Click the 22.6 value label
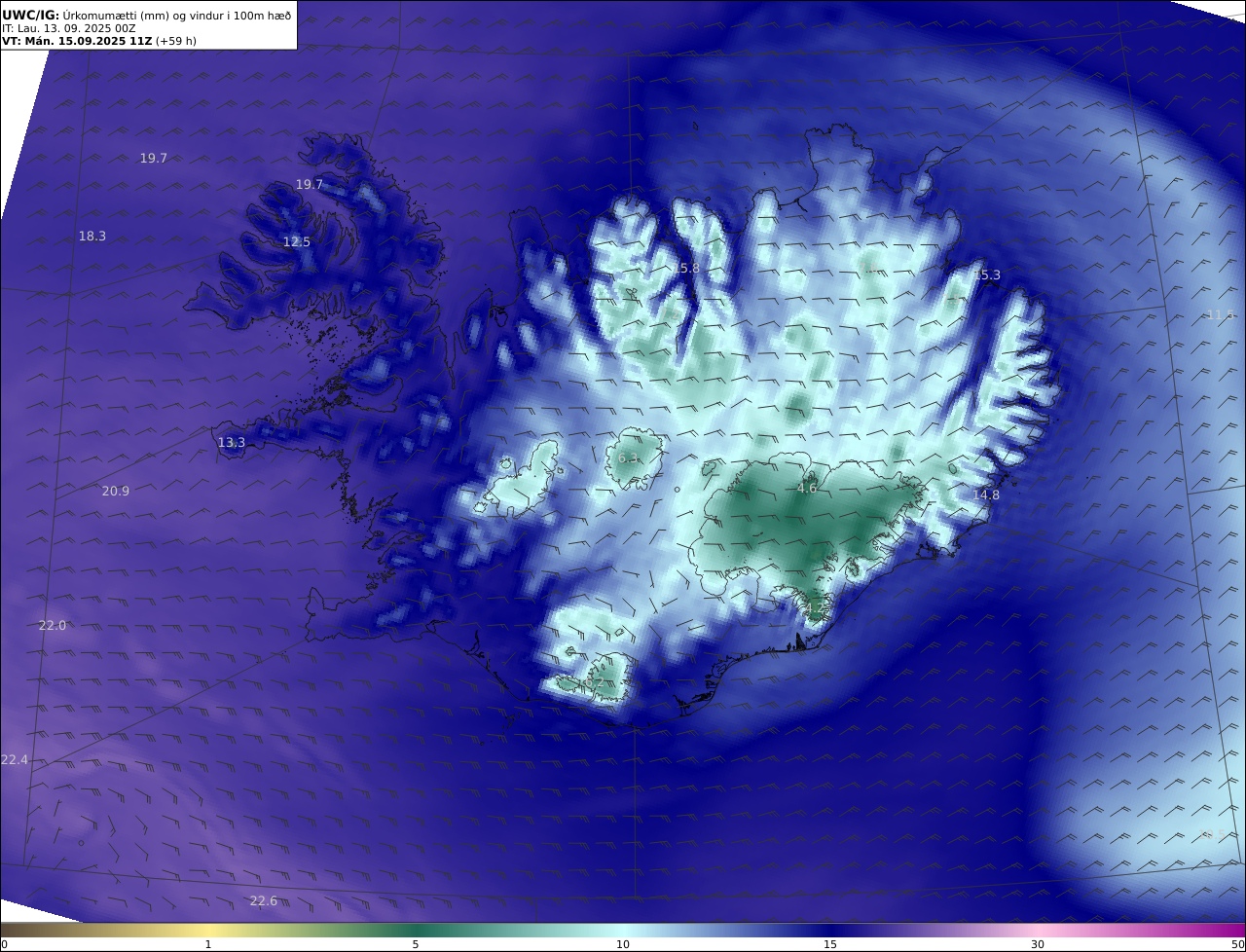The image size is (1246, 952). point(264,901)
